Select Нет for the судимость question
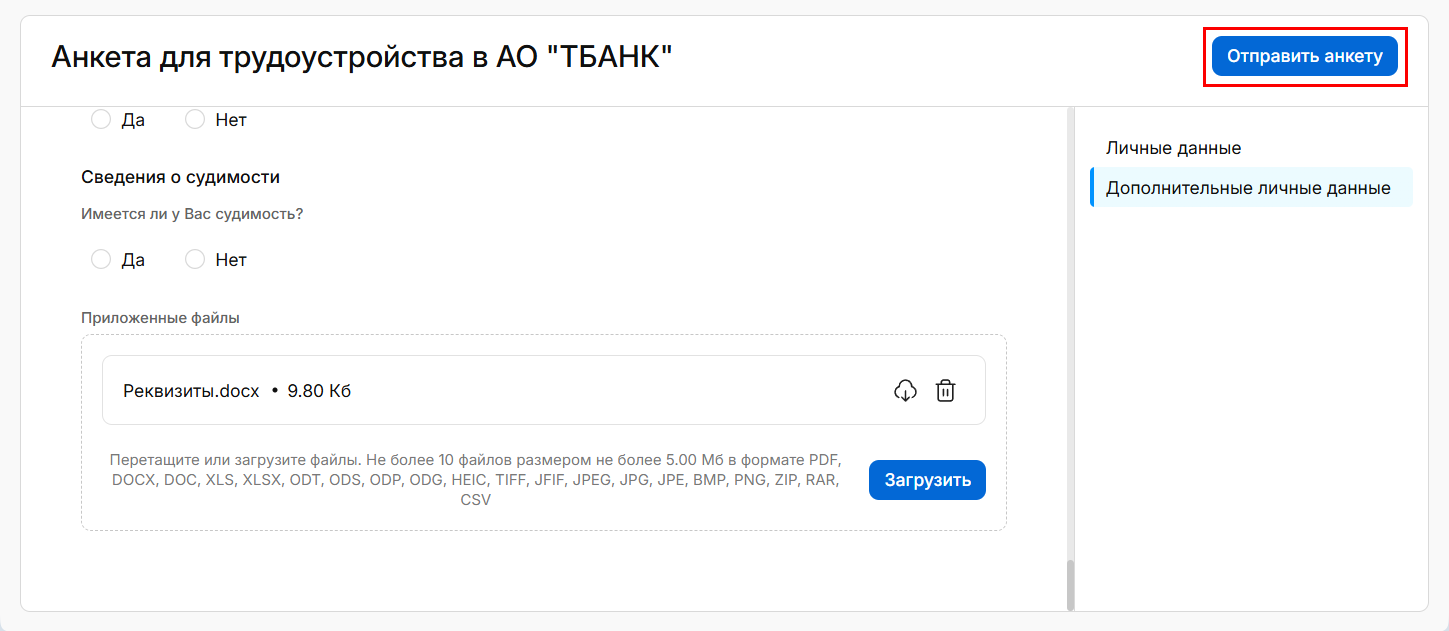 196,260
